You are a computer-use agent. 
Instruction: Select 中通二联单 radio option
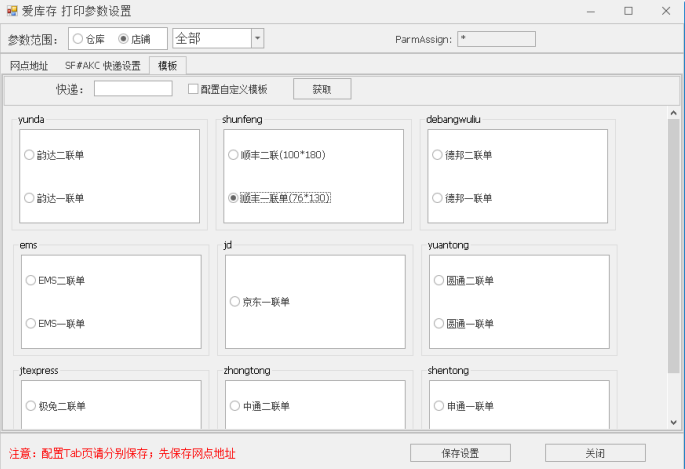tap(260, 406)
